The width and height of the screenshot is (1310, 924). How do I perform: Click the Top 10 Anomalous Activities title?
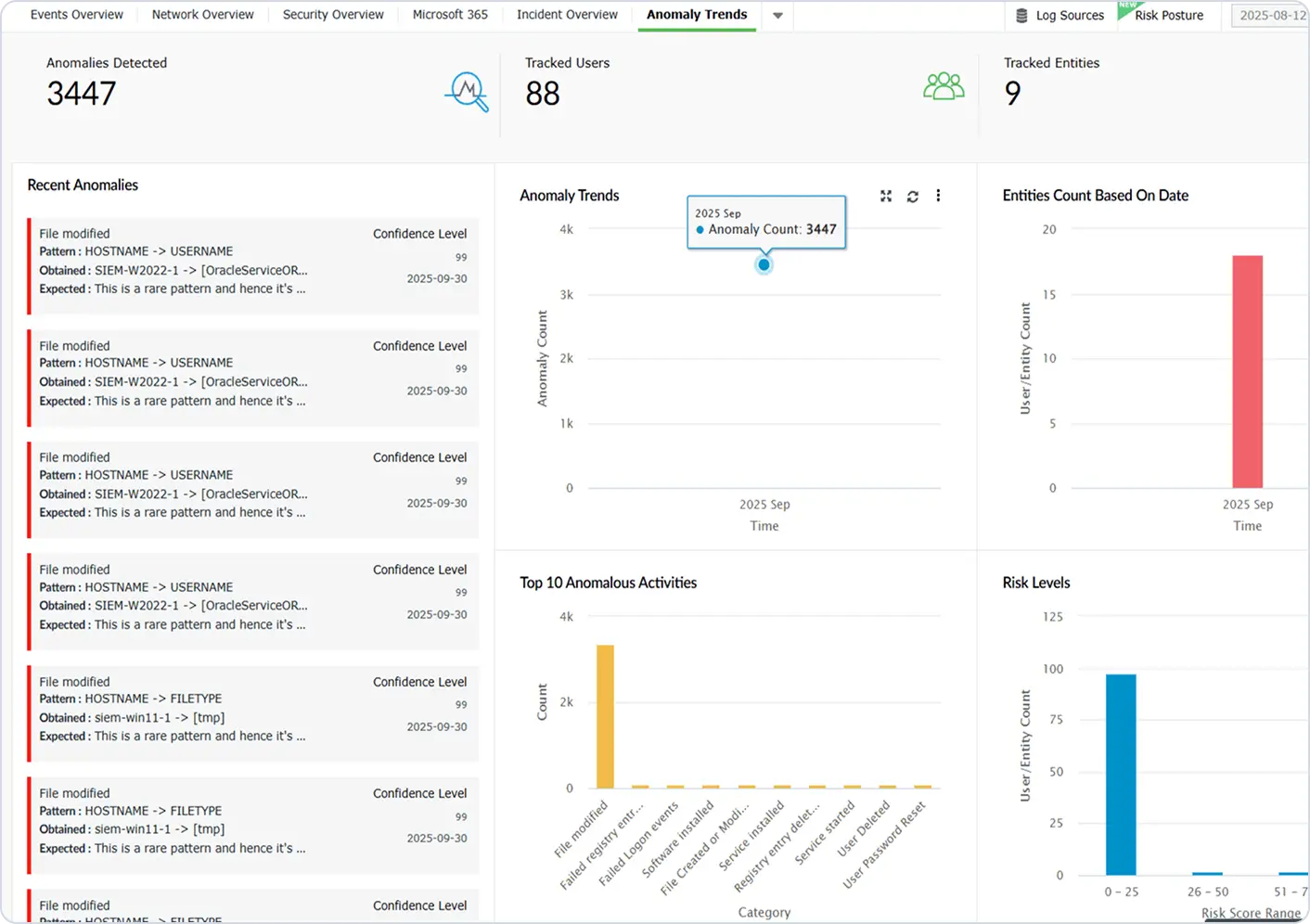(x=608, y=583)
